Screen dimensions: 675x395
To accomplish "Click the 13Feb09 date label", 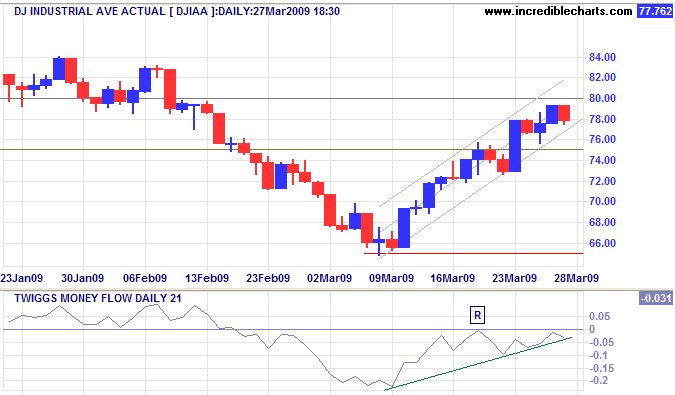I will (207, 278).
